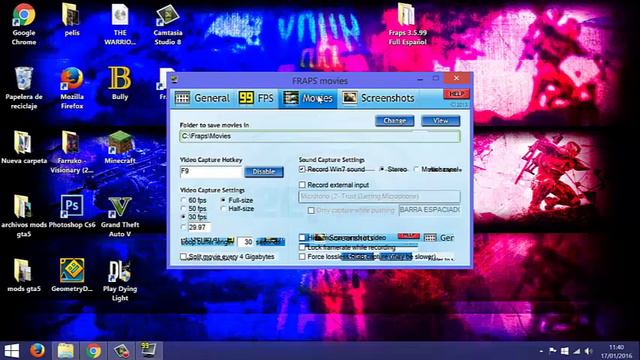
Task: Click Change to pick the movies folder
Action: pos(394,121)
